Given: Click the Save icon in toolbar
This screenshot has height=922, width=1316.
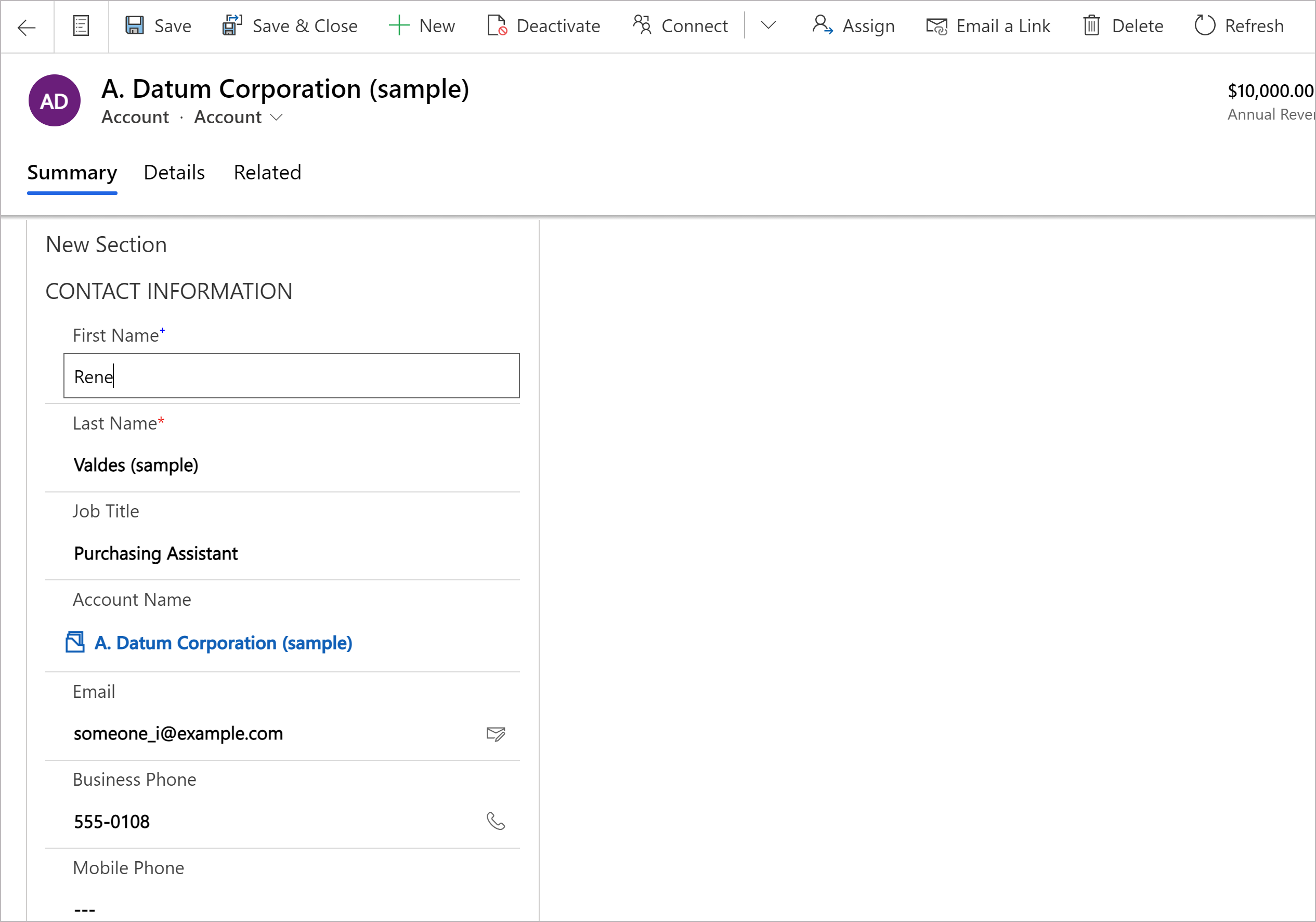Looking at the screenshot, I should pos(135,26).
